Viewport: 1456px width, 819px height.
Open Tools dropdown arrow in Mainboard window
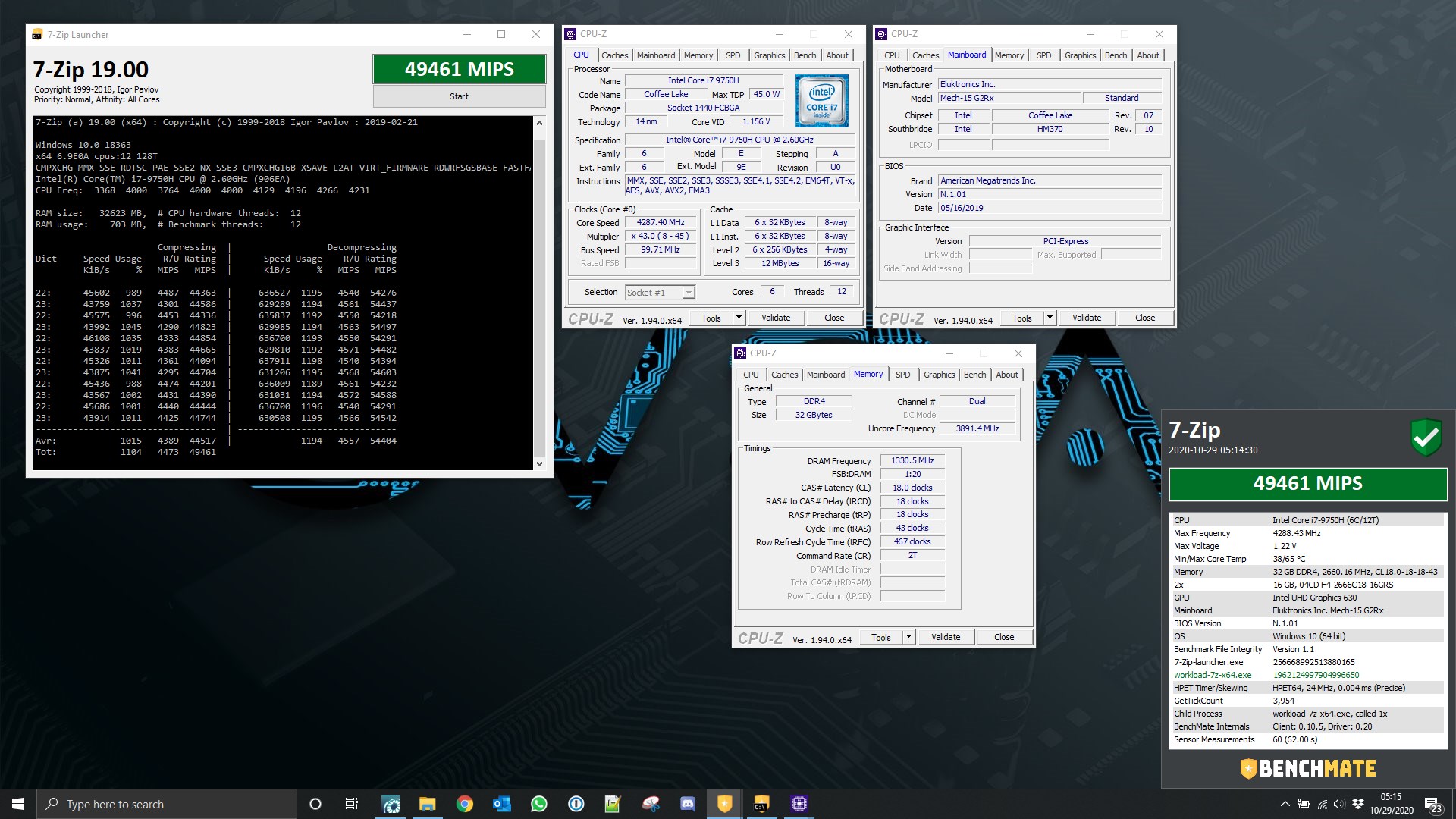1050,318
